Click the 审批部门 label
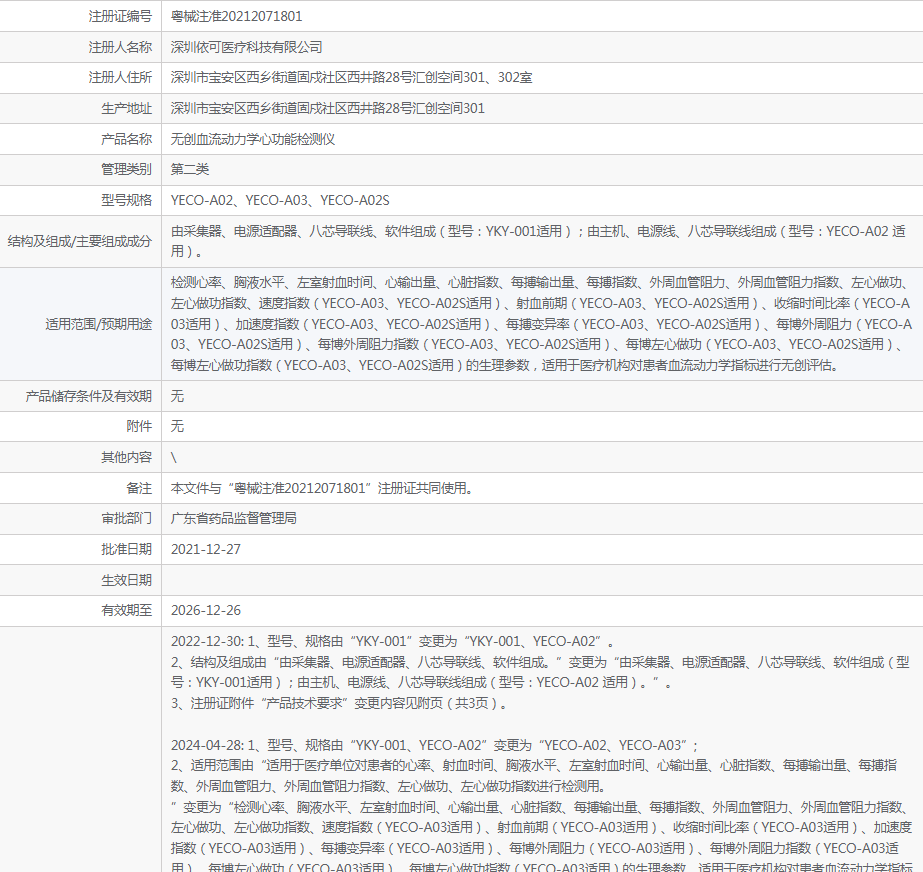Viewport: 923px width, 872px height. pyautogui.click(x=127, y=519)
